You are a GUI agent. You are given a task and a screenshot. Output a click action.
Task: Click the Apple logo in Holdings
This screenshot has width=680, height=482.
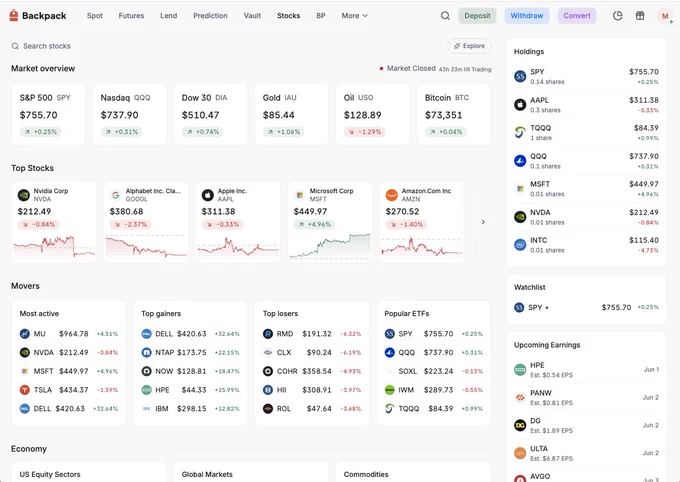[520, 105]
